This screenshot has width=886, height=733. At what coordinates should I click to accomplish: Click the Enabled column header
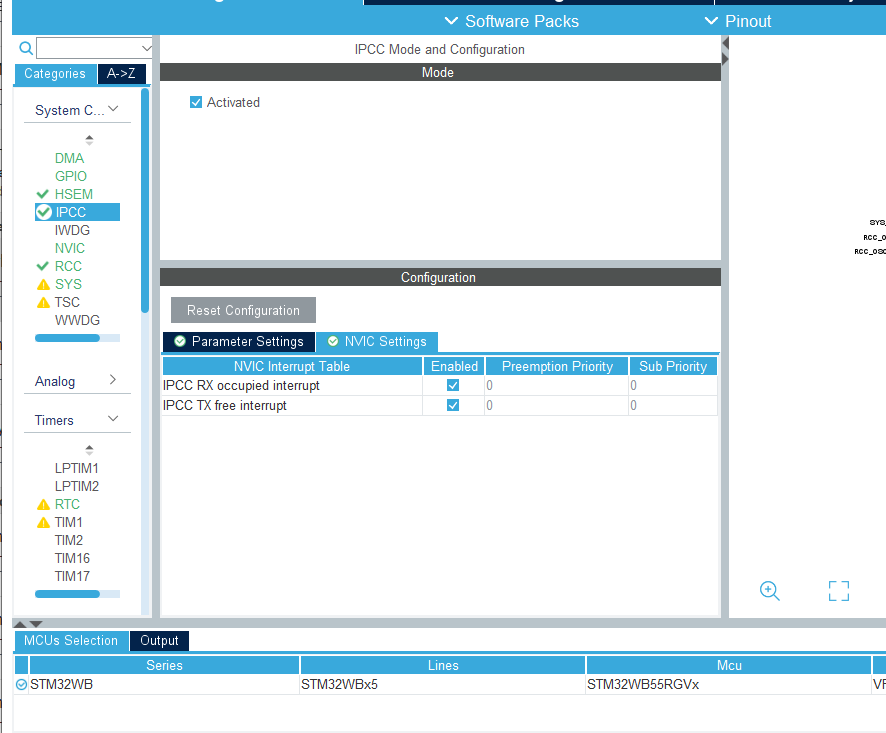point(454,366)
